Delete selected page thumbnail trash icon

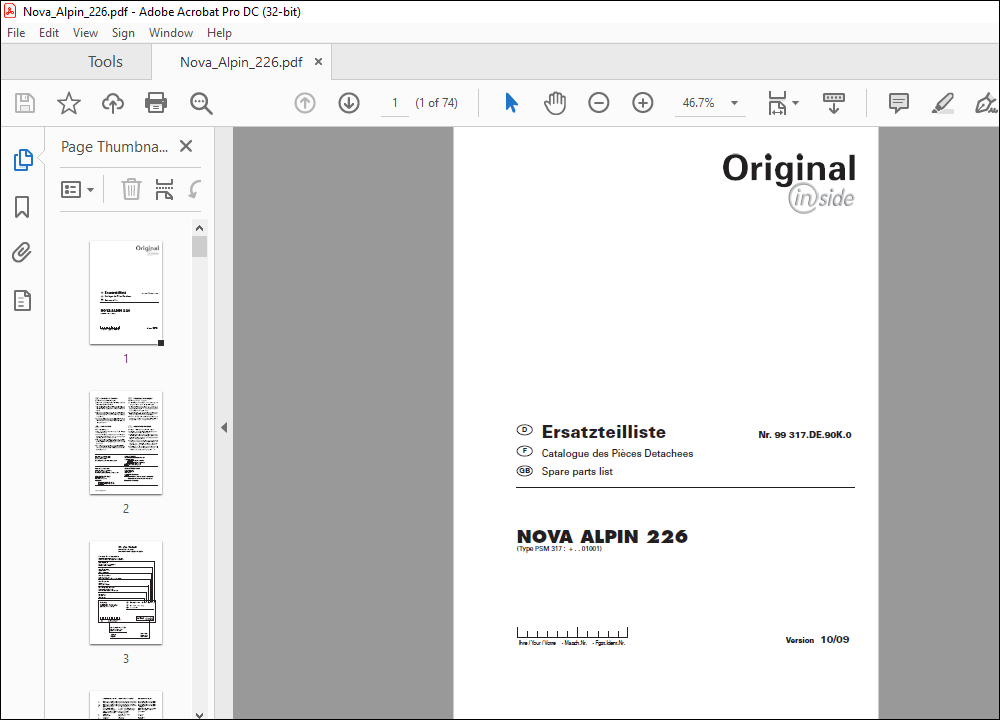pyautogui.click(x=131, y=189)
